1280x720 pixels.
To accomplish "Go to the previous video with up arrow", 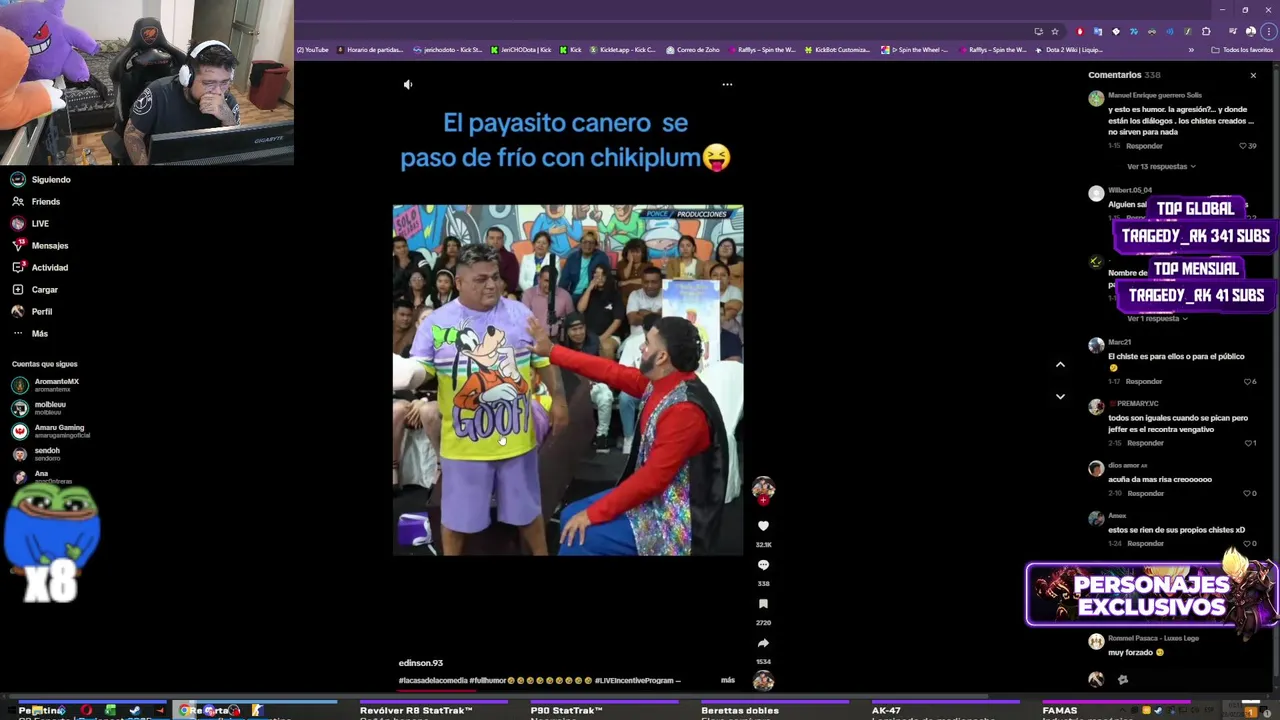I will click(1060, 365).
